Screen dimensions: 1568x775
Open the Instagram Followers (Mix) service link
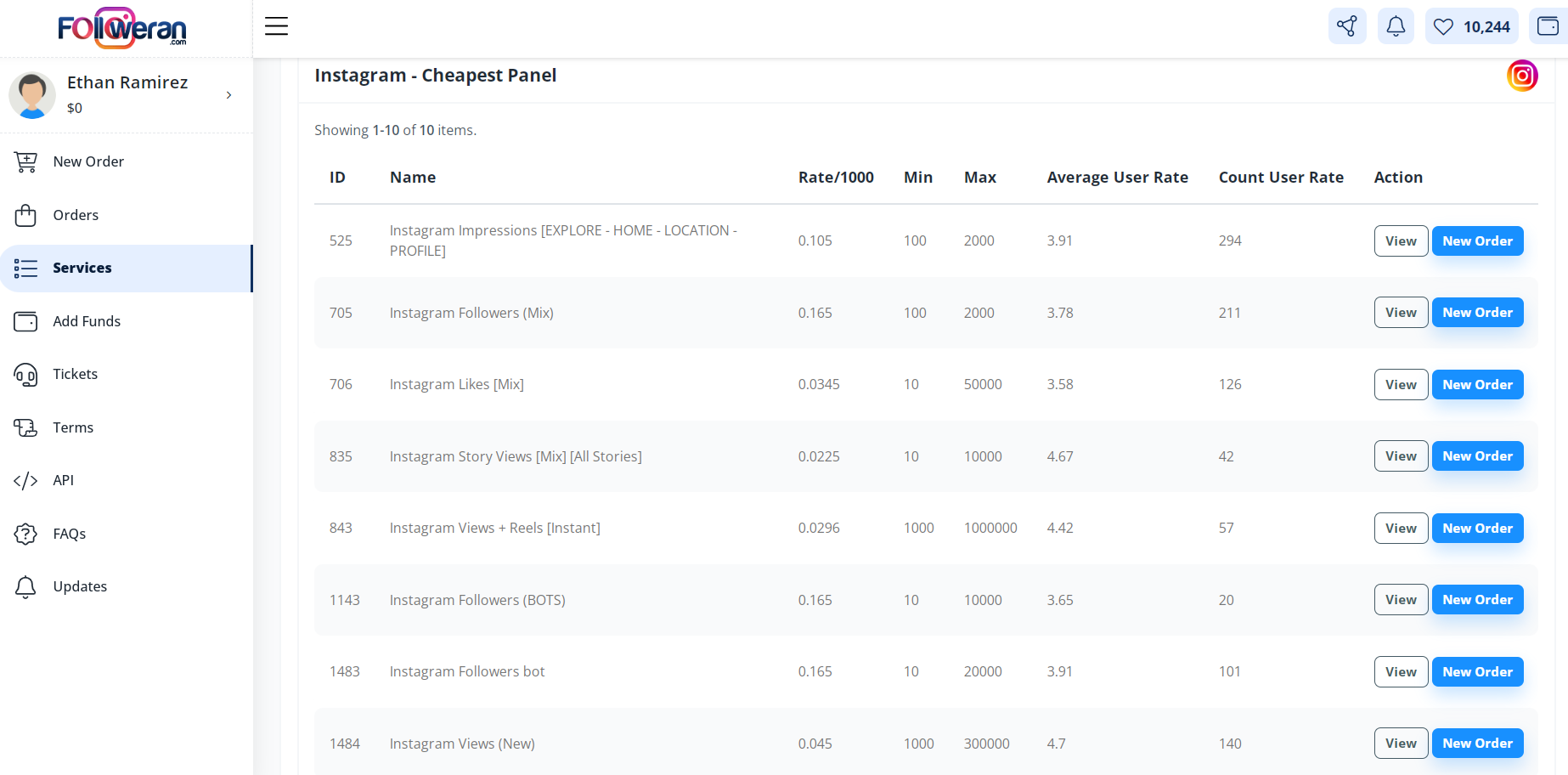coord(471,313)
